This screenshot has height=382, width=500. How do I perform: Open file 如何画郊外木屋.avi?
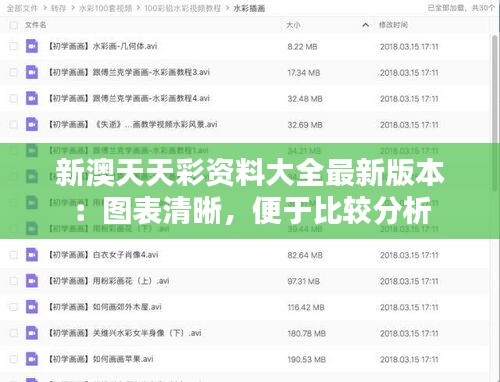pyautogui.click(x=105, y=307)
